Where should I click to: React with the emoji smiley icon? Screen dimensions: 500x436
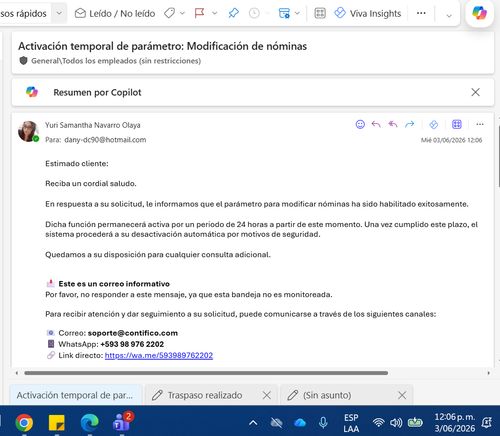pyautogui.click(x=360, y=124)
